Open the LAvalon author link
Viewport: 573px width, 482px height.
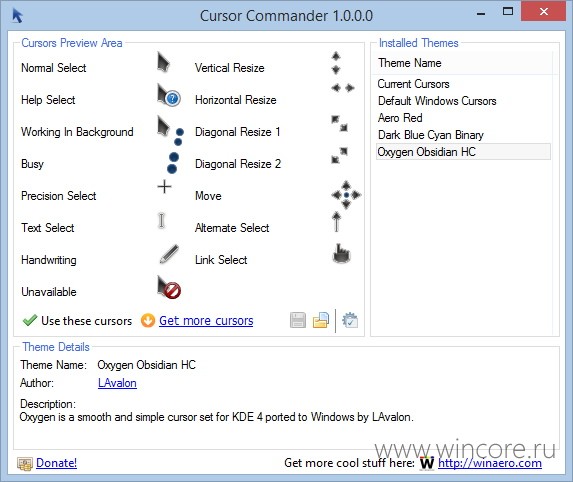117,383
